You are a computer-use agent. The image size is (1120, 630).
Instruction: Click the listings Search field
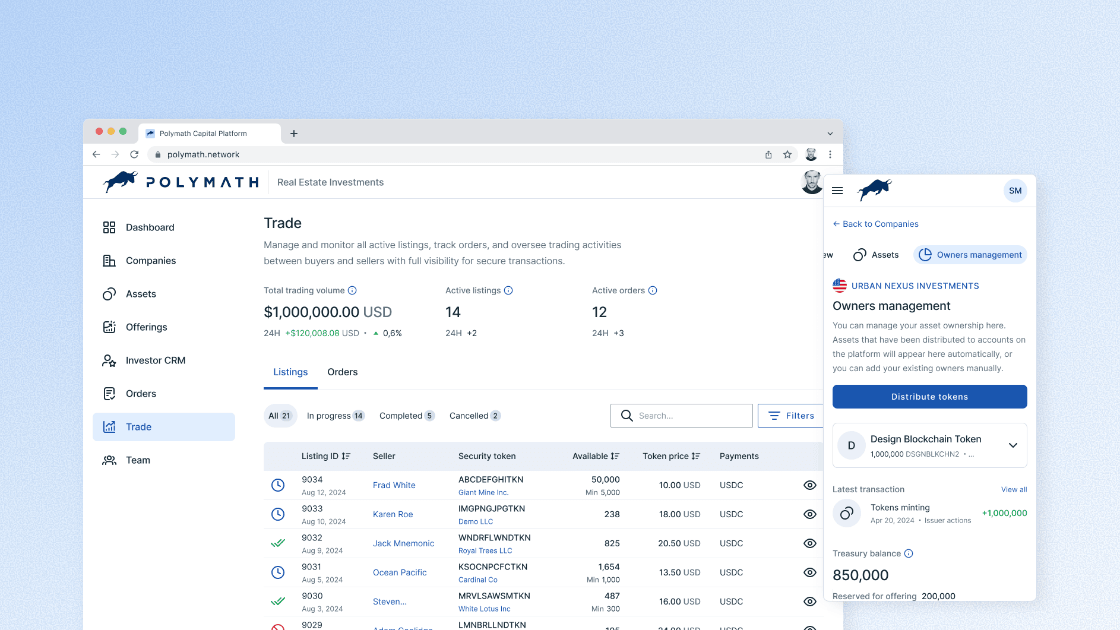(681, 416)
